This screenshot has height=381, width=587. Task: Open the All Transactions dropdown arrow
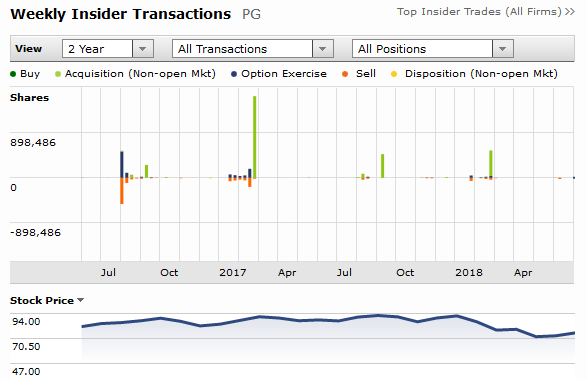(323, 49)
